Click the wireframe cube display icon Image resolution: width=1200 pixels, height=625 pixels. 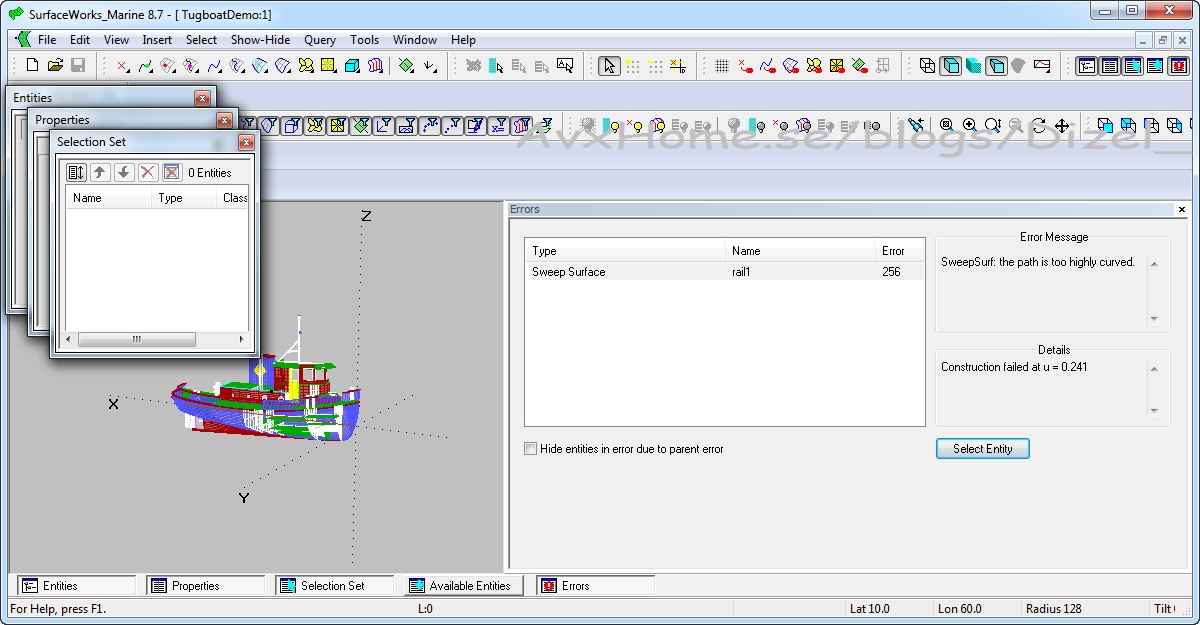(x=927, y=66)
